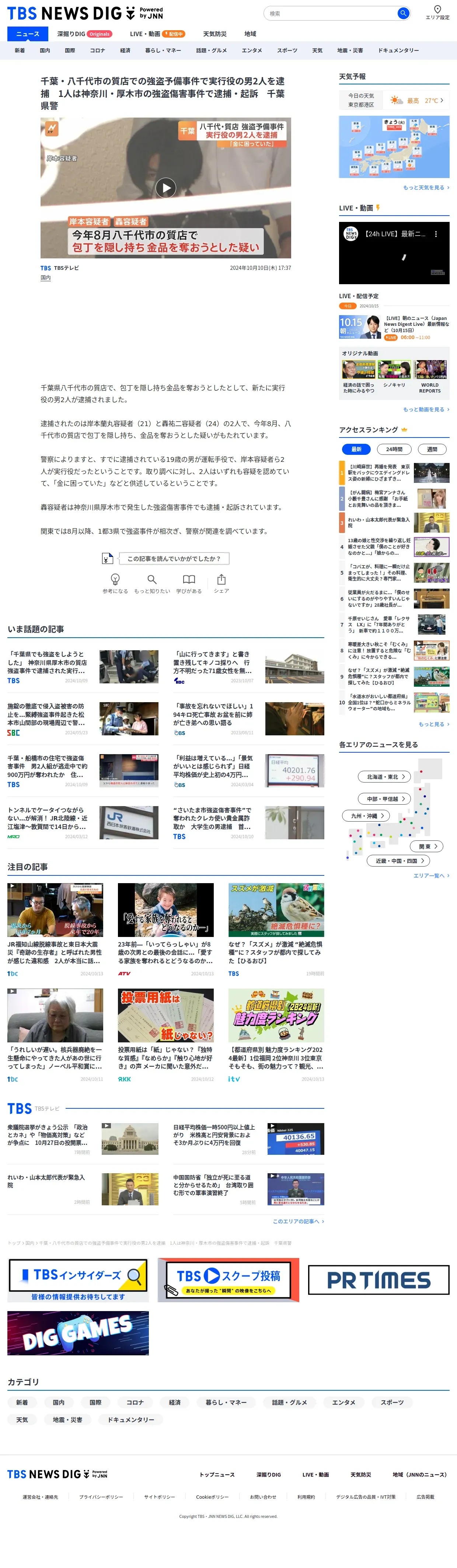Click the 参考になる lightbulb reaction
The width and height of the screenshot is (457, 1568).
(x=115, y=583)
